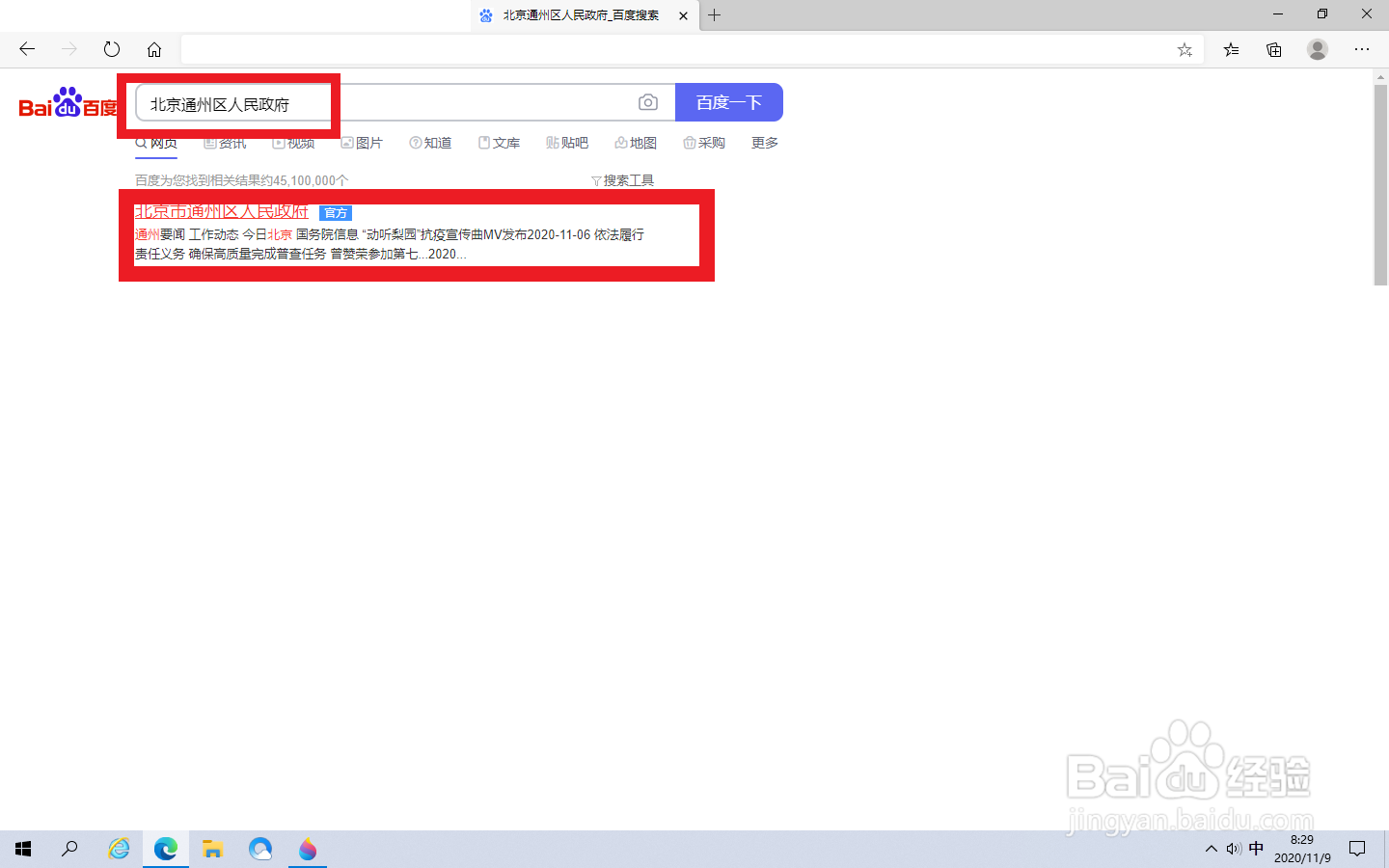Open the 北京市通州区人民政府 result link
Screen dimensions: 1389x868
(x=221, y=211)
